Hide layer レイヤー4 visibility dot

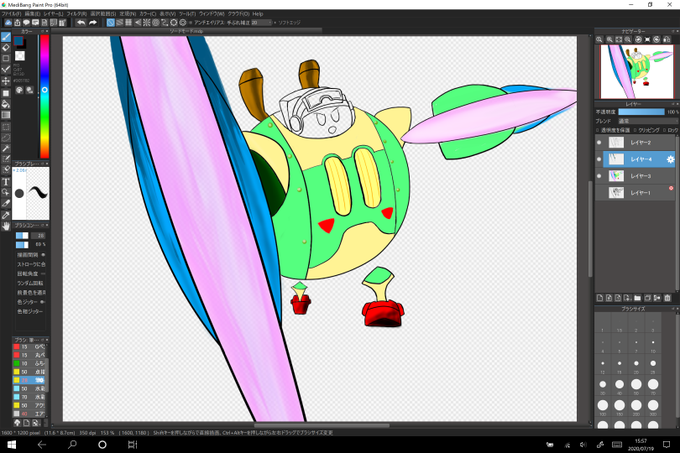[x=599, y=160]
